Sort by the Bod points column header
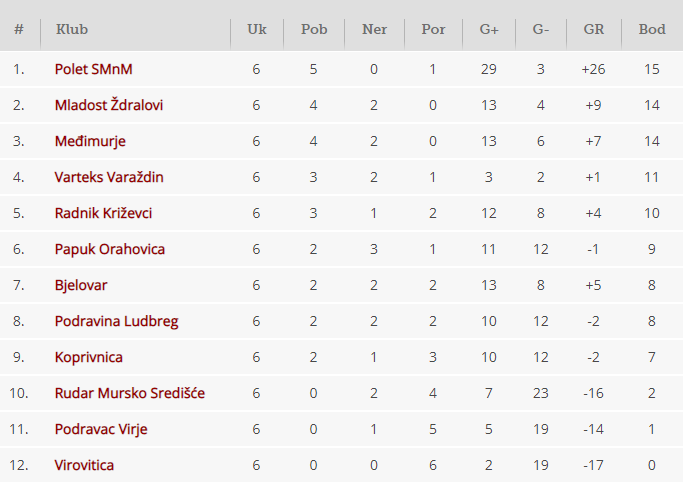Image resolution: width=684 pixels, height=484 pixels. click(652, 29)
